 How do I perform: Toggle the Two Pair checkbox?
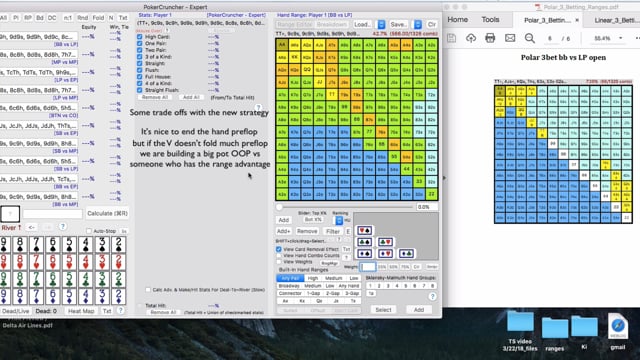coord(140,50)
